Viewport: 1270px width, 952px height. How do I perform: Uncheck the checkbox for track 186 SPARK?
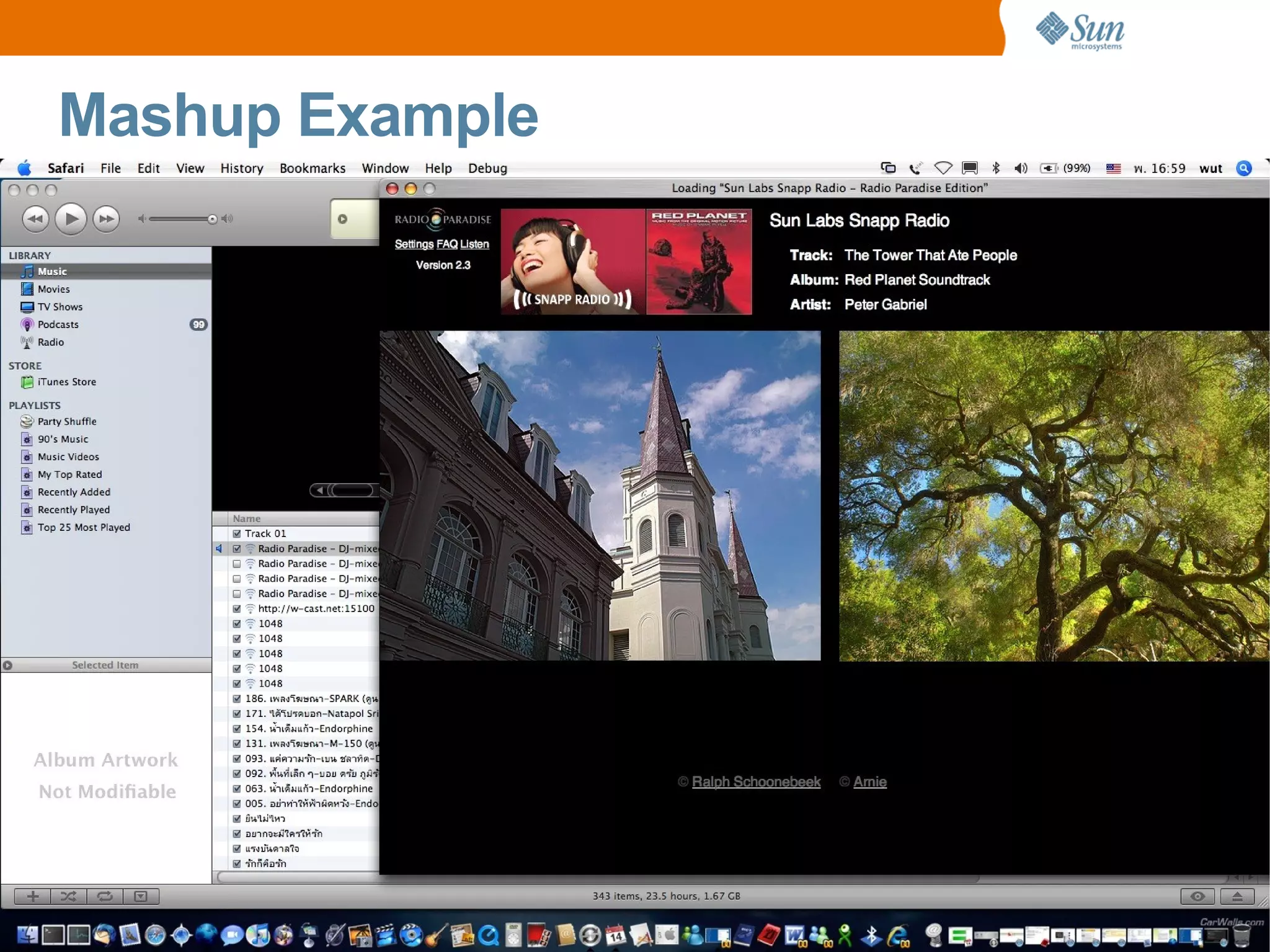pos(237,699)
